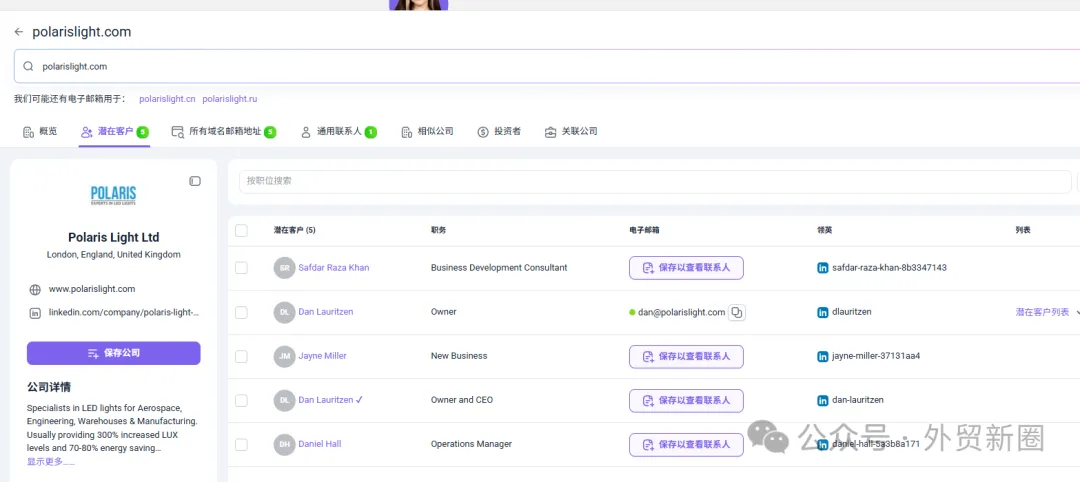The width and height of the screenshot is (1080, 482).
Task: Click 保存以查看联系人 for Jayne Miller
Action: (686, 357)
